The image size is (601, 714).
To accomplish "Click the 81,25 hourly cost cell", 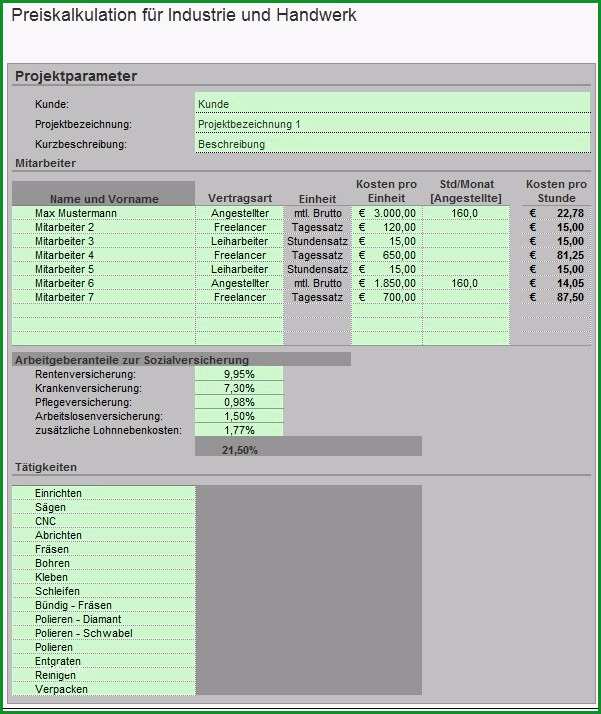I will tap(556, 255).
